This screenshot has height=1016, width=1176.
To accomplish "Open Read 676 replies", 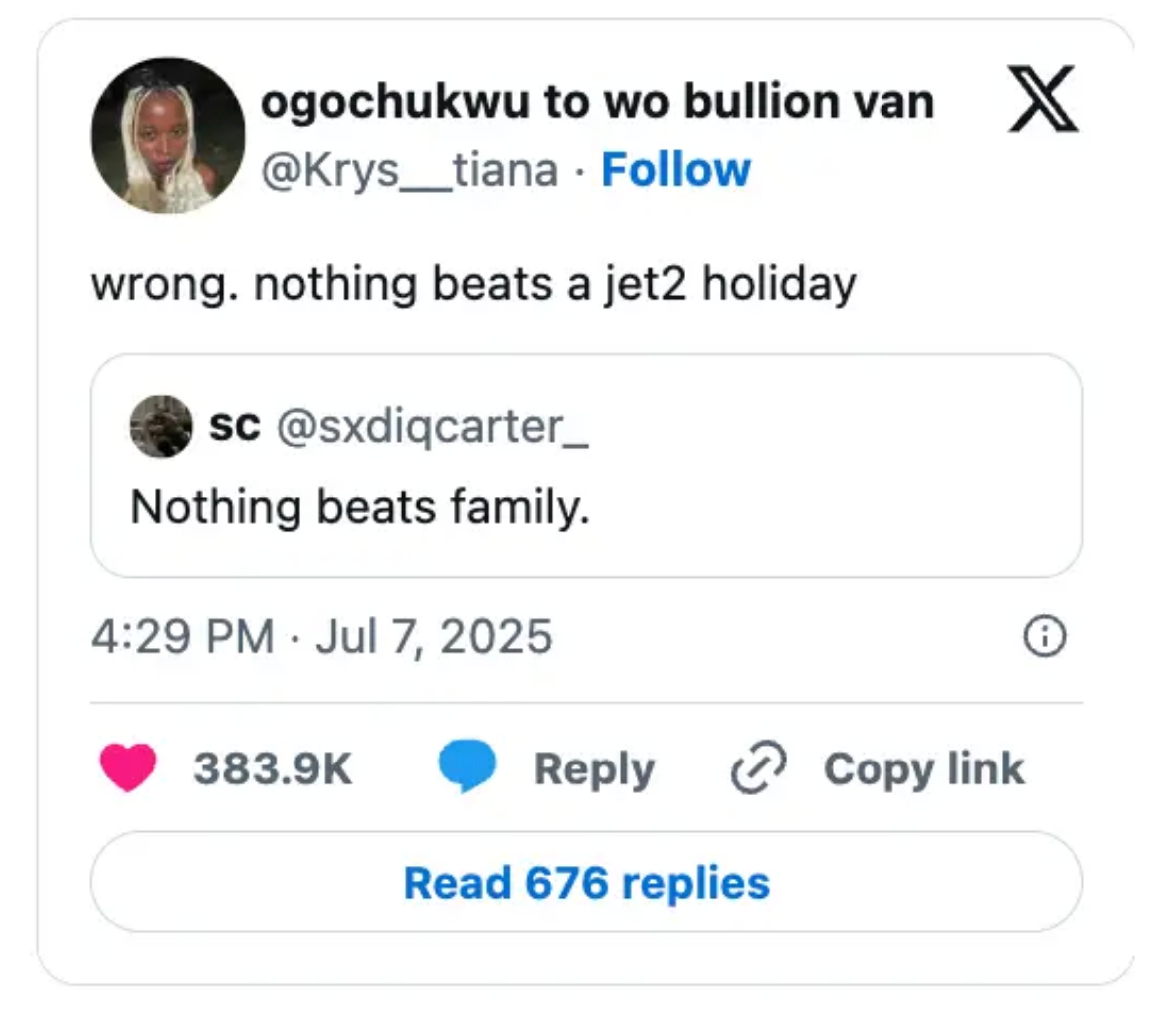I will pyautogui.click(x=586, y=882).
